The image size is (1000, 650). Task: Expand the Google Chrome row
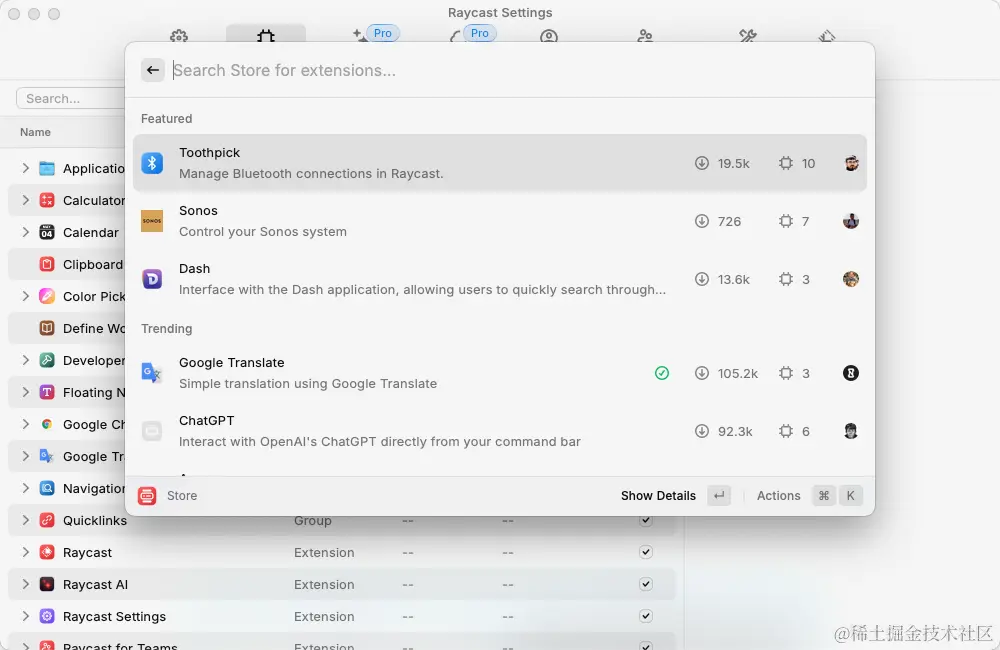coord(26,424)
